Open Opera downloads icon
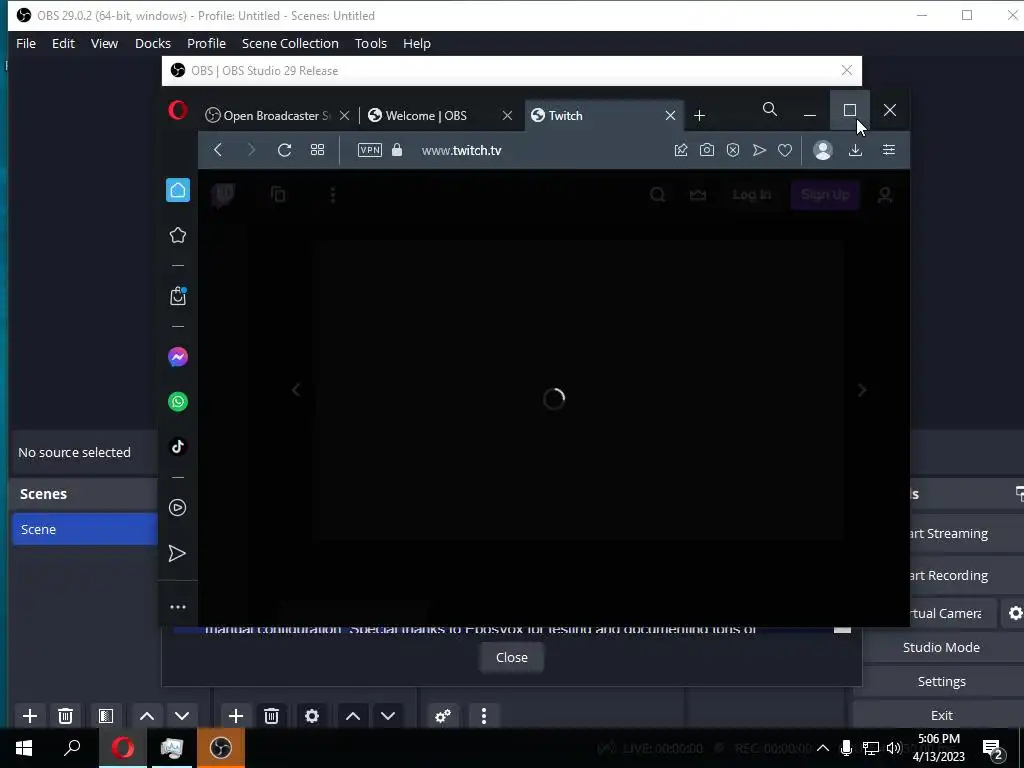The height and width of the screenshot is (768, 1024). tap(856, 150)
